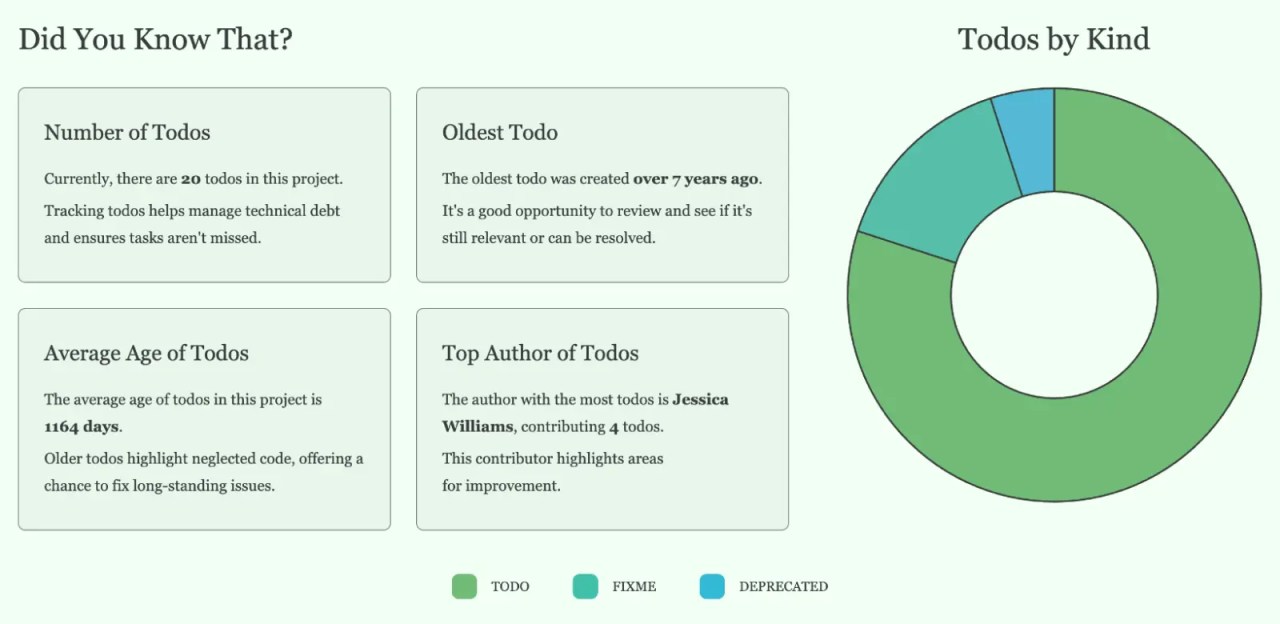The width and height of the screenshot is (1280, 624).
Task: Click the blue DEPRECATED legend swatch
Action: (x=712, y=587)
